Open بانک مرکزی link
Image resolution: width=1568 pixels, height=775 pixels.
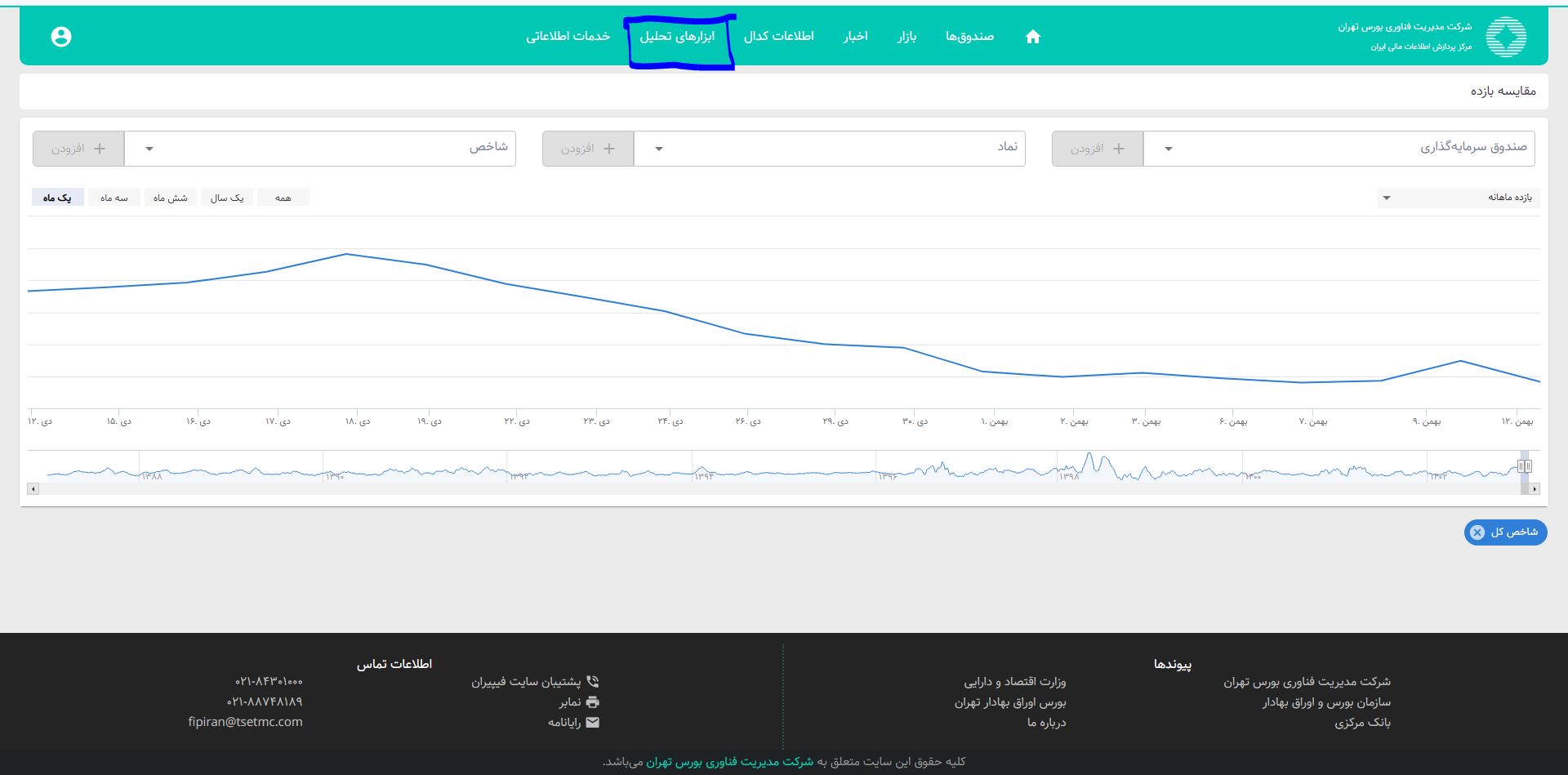point(1362,722)
